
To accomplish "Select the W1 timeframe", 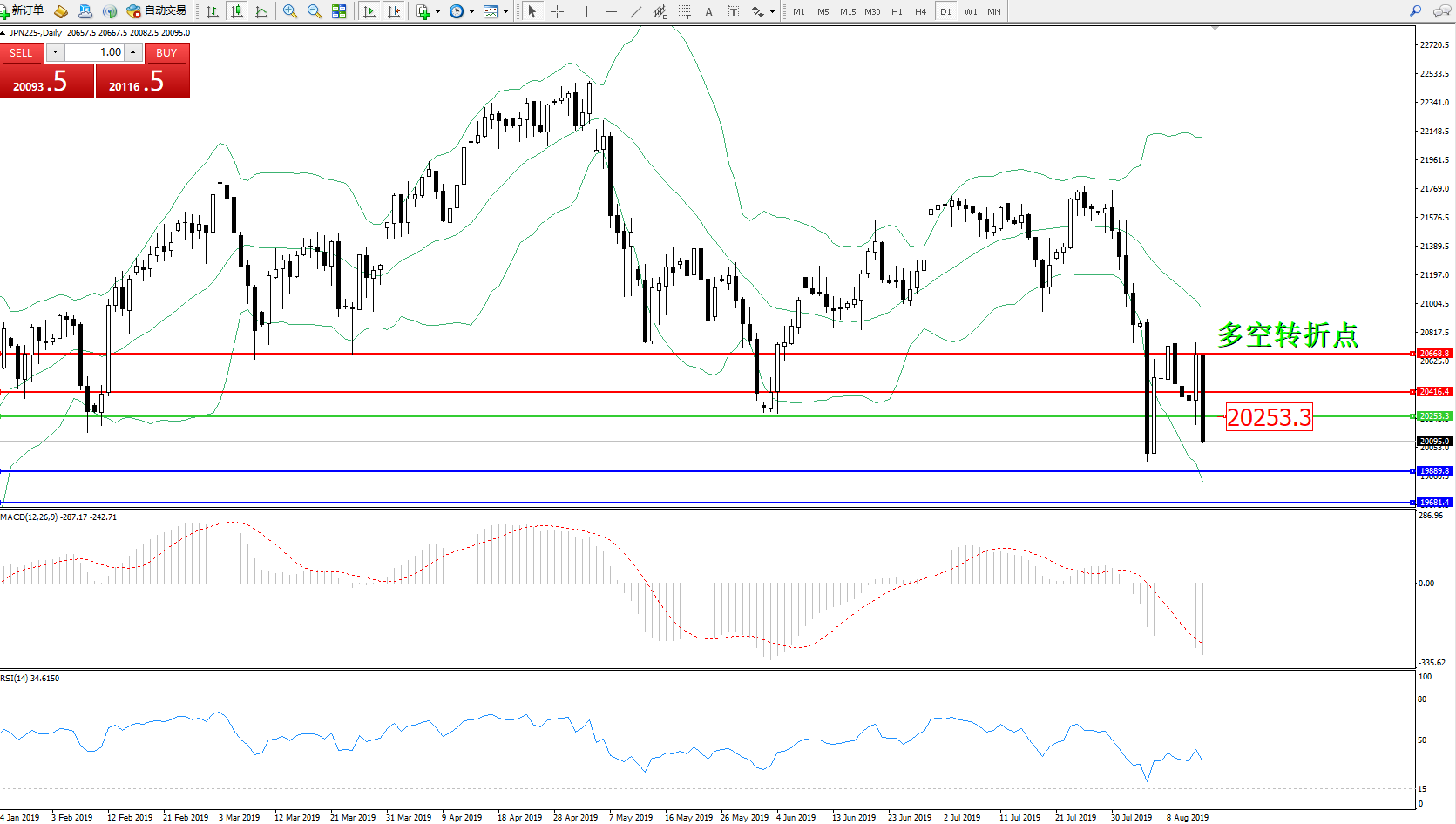I will coord(970,11).
